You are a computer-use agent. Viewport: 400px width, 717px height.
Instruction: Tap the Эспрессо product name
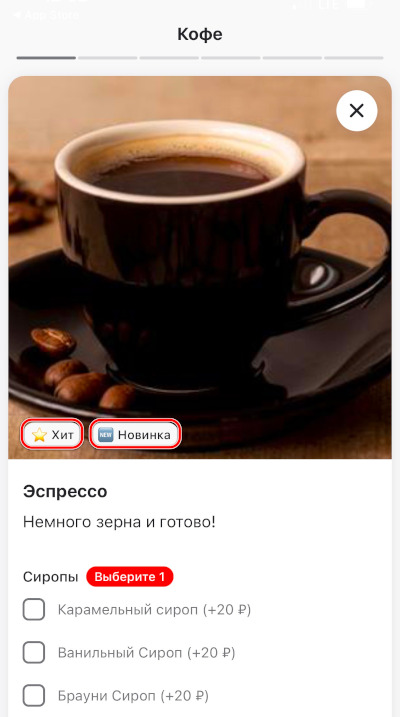click(x=65, y=492)
